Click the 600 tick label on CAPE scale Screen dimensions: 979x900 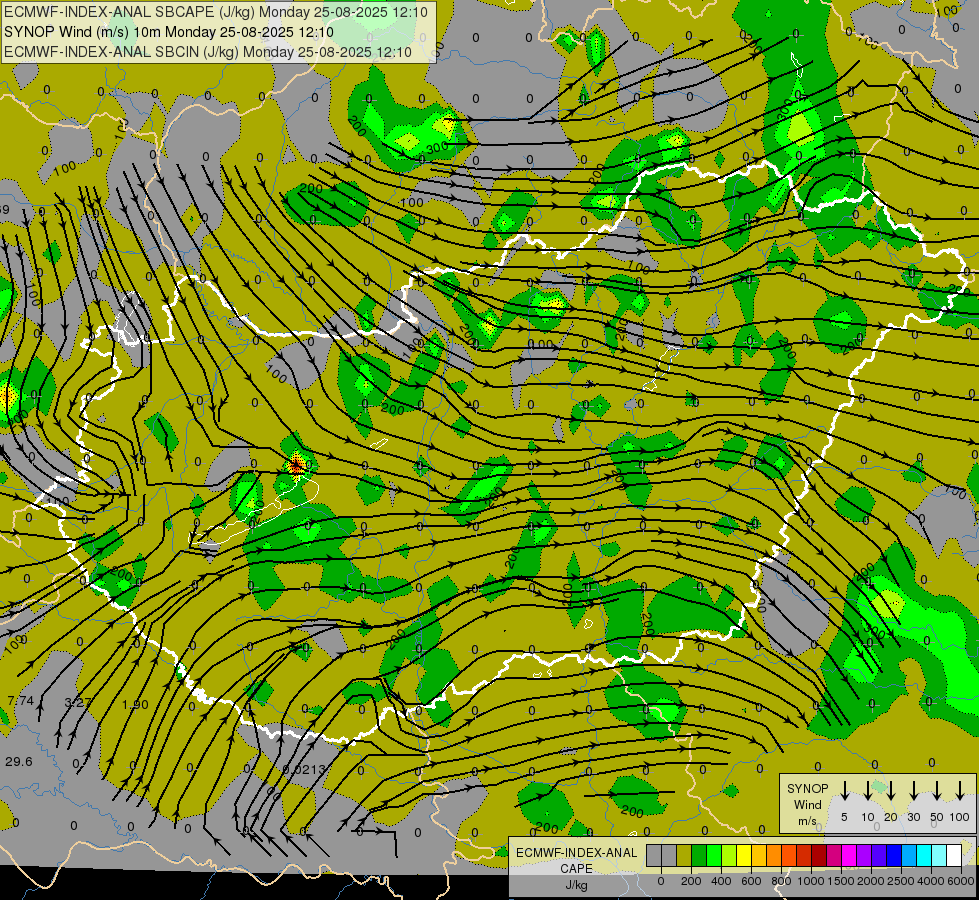[751, 881]
